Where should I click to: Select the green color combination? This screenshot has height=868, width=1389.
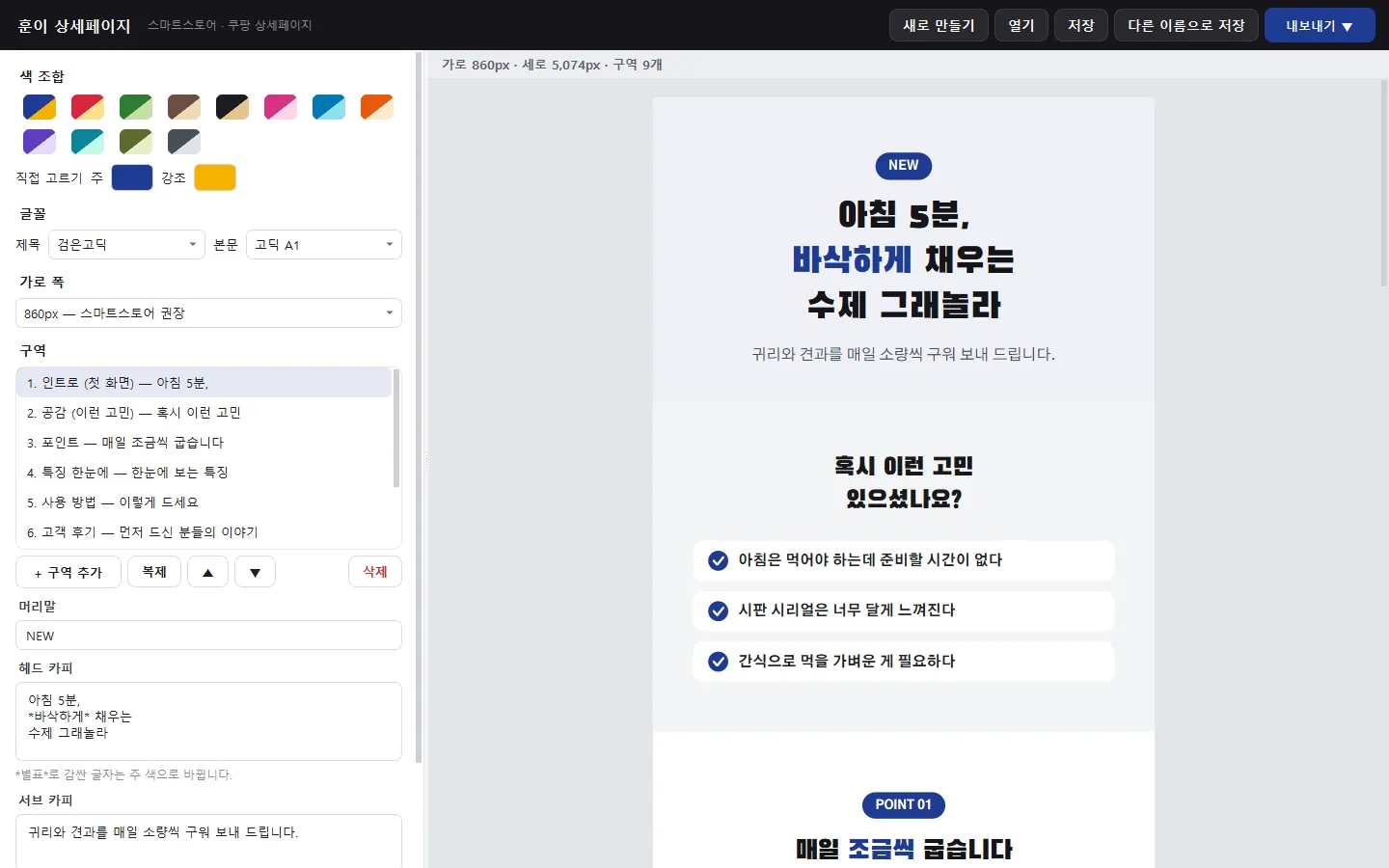click(136, 107)
